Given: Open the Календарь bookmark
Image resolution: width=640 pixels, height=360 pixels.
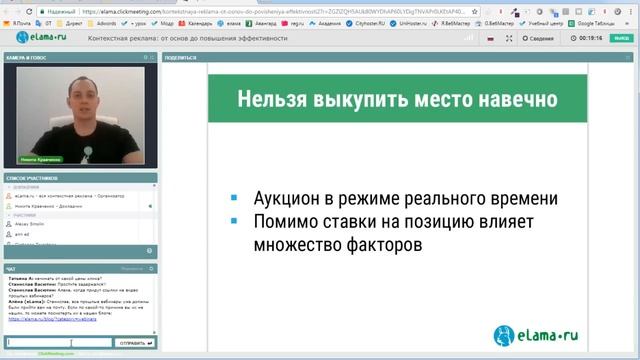Looking at the screenshot, I should pyautogui.click(x=196, y=24).
